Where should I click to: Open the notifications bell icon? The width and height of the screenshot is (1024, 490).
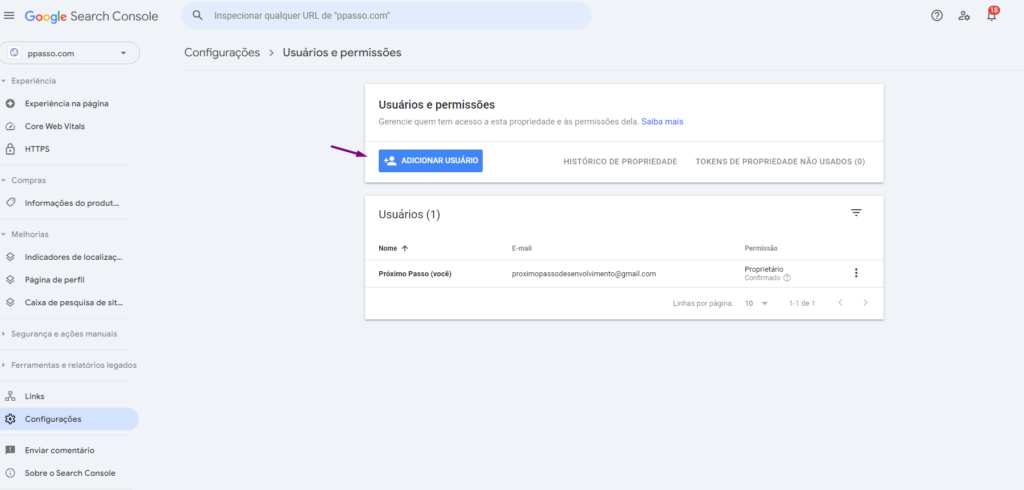(991, 16)
